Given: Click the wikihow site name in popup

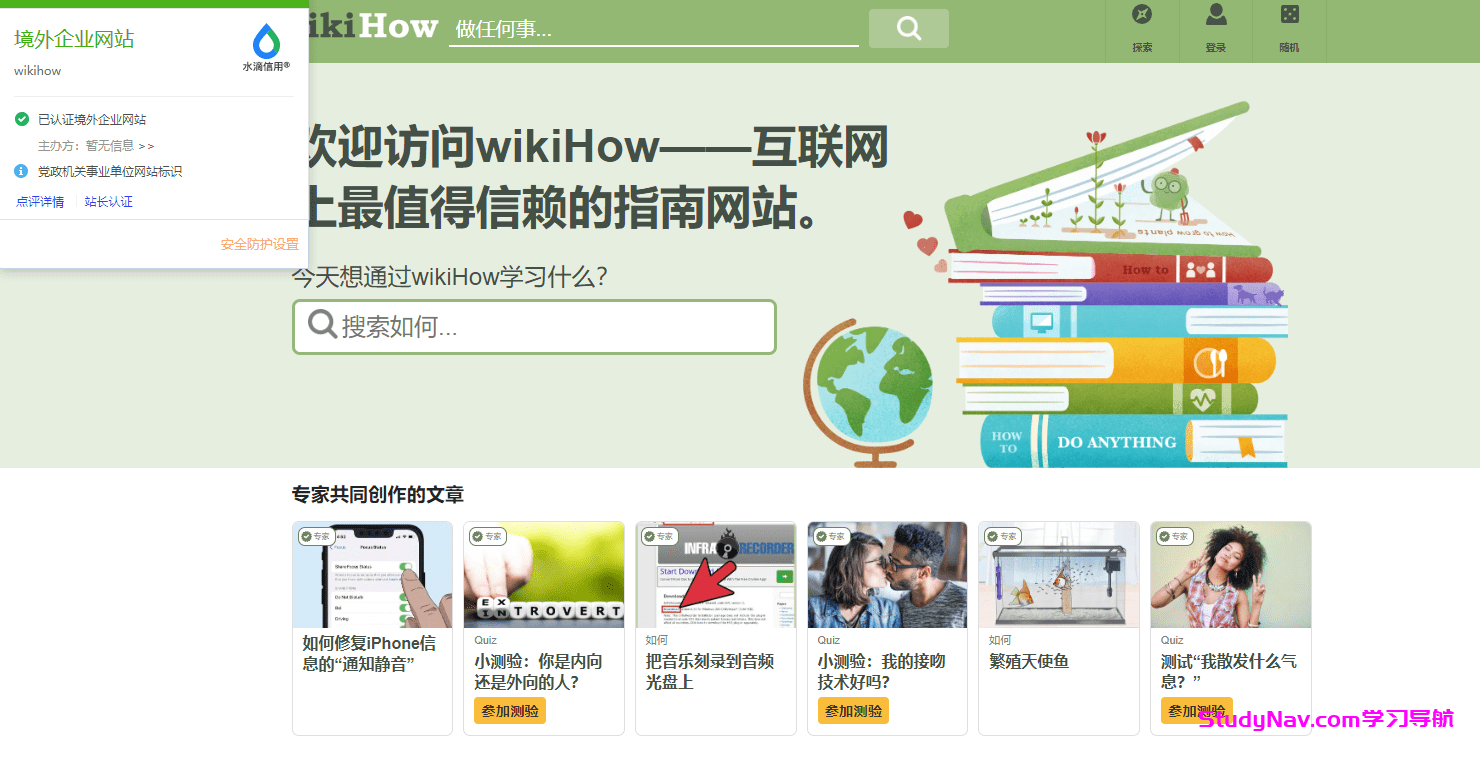Looking at the screenshot, I should [x=38, y=71].
